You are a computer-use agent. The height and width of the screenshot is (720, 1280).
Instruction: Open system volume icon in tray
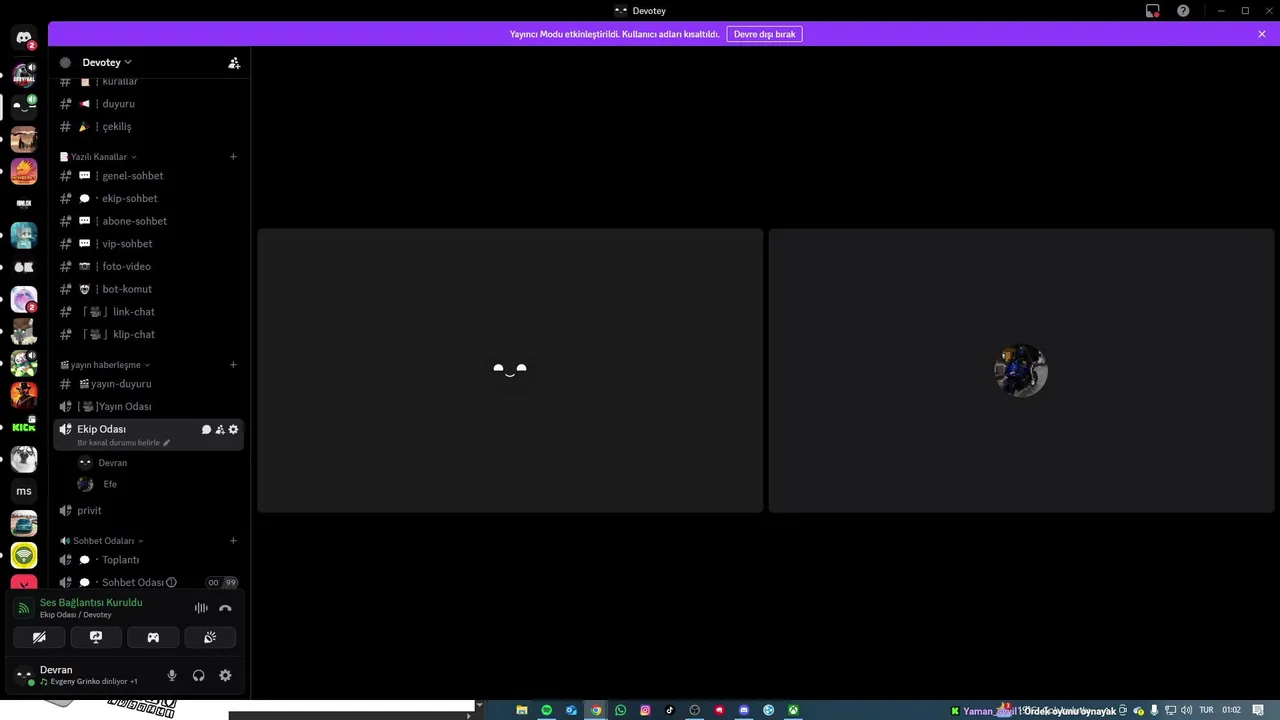click(x=1187, y=710)
